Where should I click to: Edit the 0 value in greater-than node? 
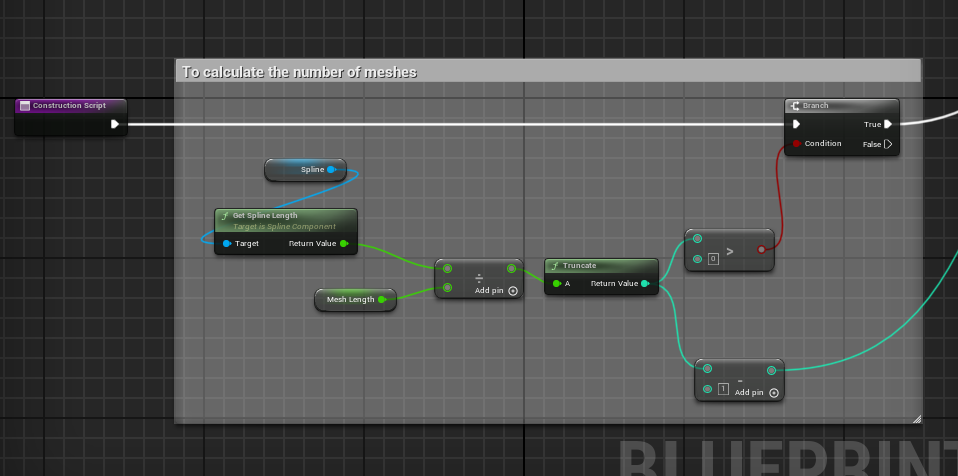click(713, 259)
